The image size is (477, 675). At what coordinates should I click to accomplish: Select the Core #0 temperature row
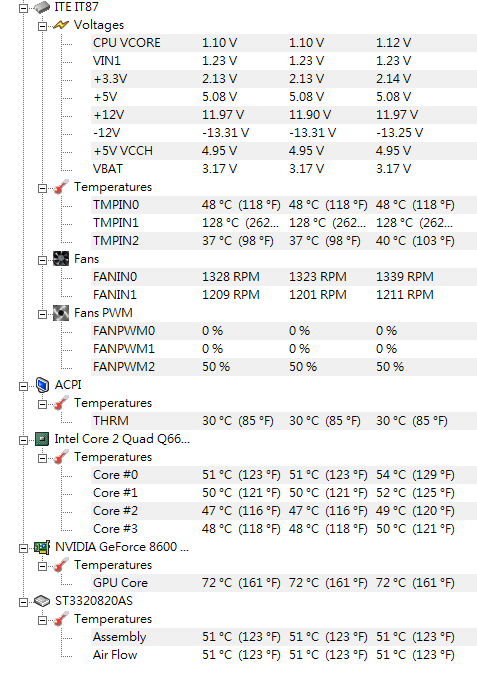(284, 475)
